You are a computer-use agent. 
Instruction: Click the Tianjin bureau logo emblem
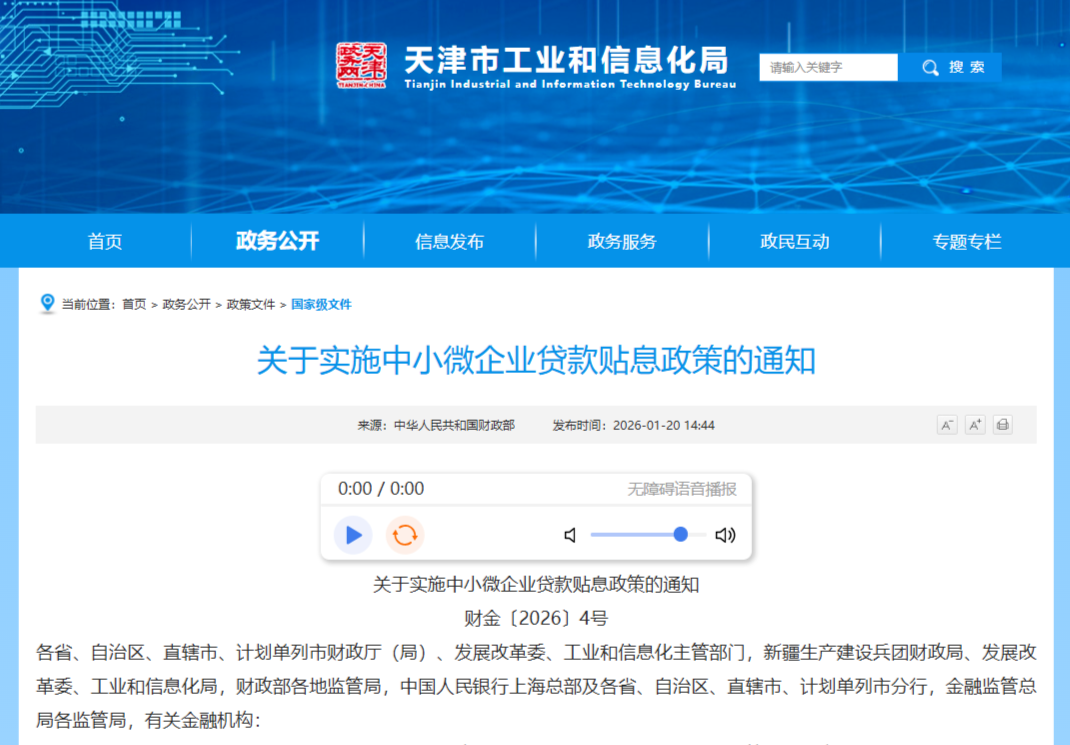[361, 66]
